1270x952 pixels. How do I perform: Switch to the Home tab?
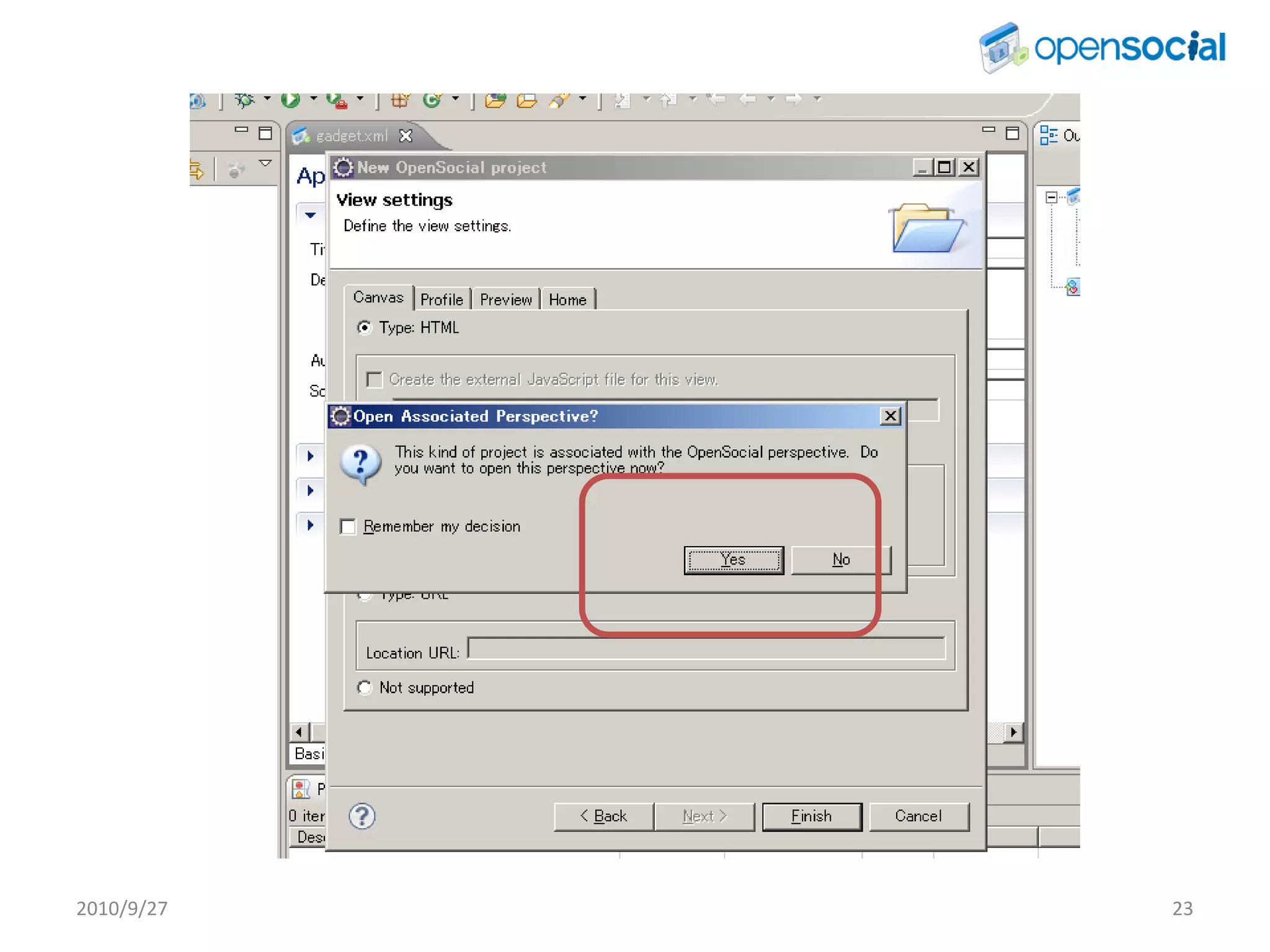click(x=567, y=300)
